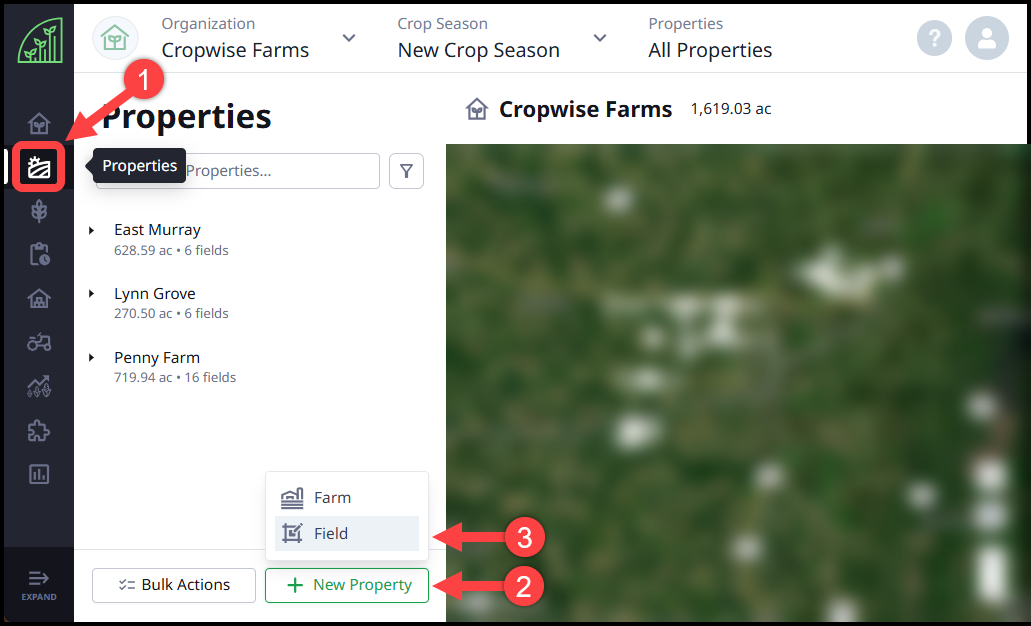Viewport: 1031px width, 626px height.
Task: Click the Bulk Actions button
Action: coord(173,586)
